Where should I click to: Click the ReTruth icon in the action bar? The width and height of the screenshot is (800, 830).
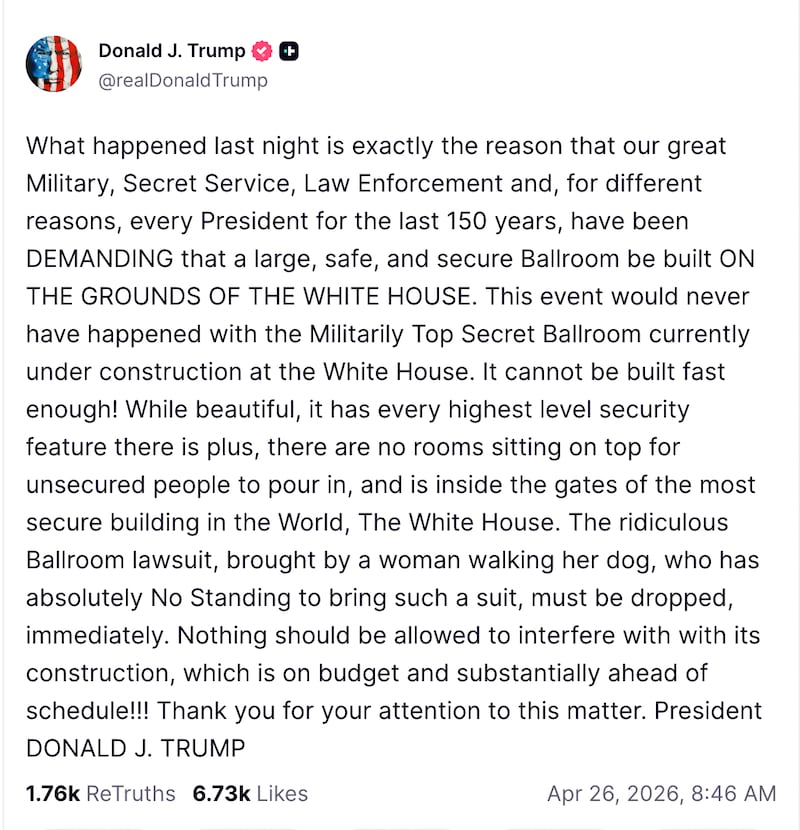coord(250,828)
